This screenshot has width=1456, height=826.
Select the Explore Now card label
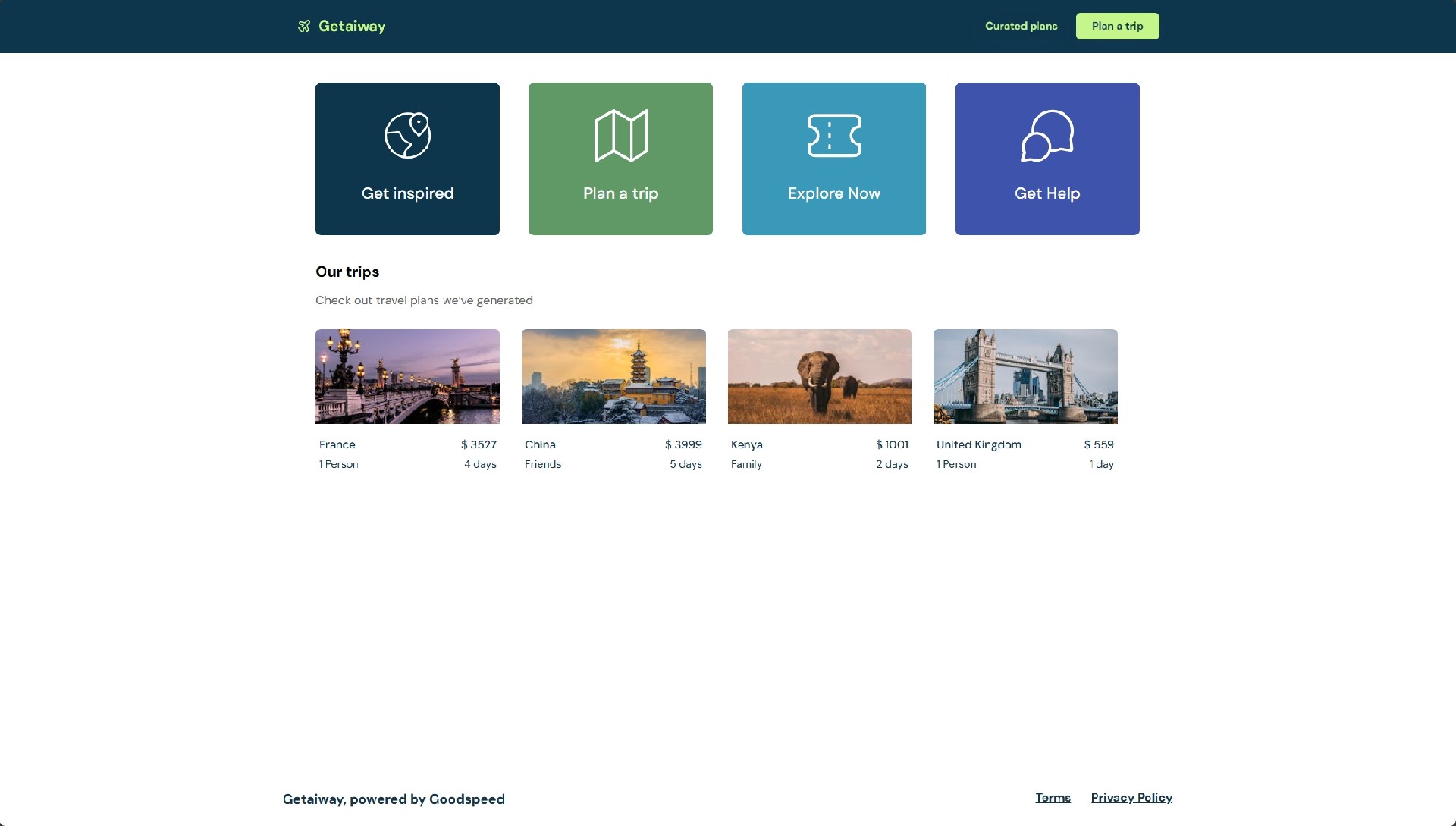pos(833,193)
